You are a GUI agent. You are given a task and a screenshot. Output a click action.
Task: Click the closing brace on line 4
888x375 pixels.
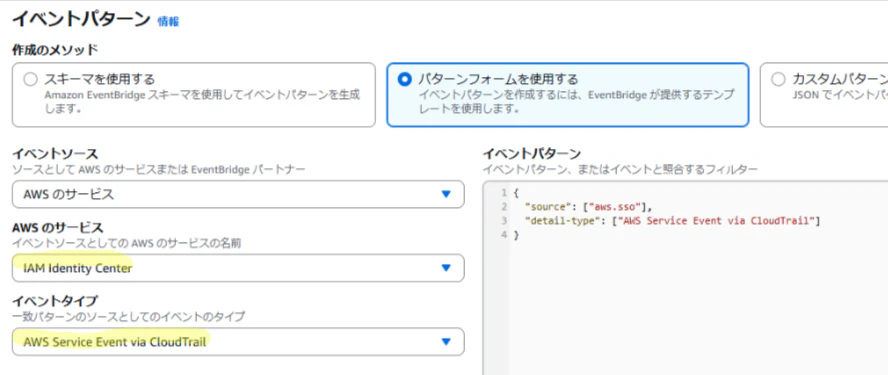(516, 235)
